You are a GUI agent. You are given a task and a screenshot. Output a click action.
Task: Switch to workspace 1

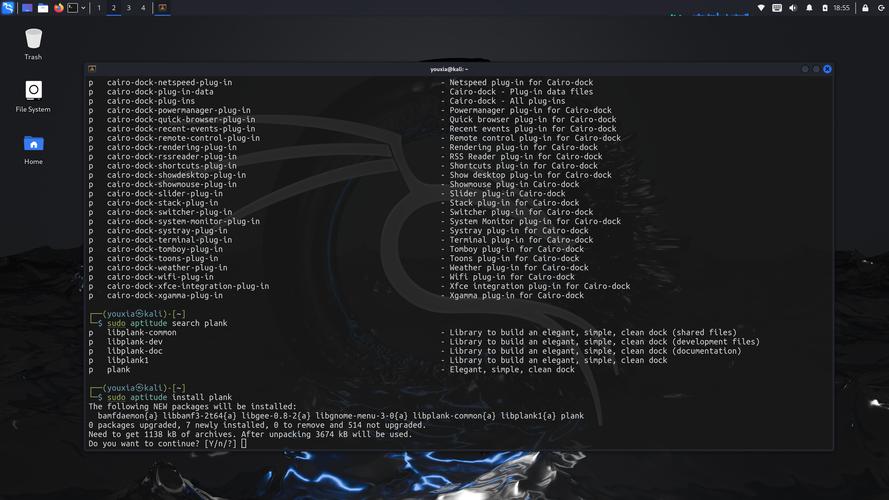[x=99, y=8]
